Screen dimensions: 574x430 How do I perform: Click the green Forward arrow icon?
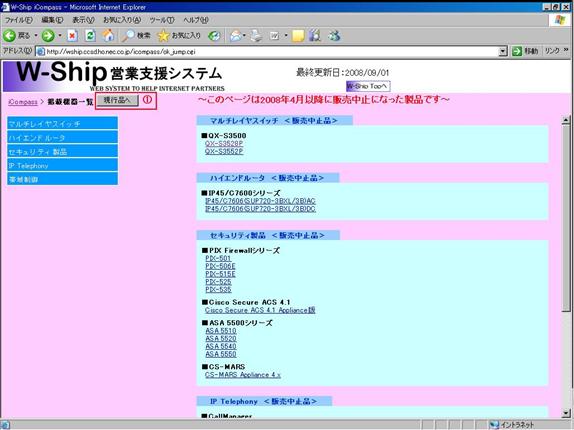coord(48,35)
